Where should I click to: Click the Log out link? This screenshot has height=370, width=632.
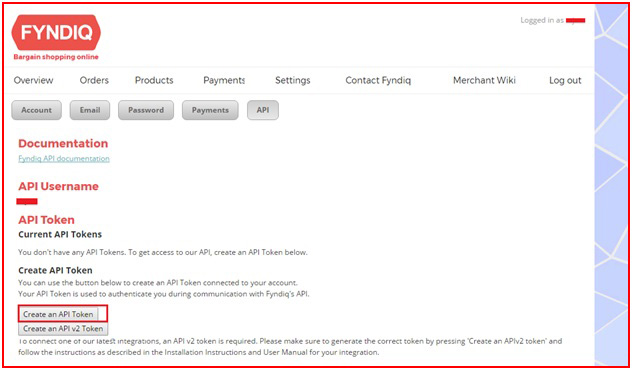[x=565, y=80]
